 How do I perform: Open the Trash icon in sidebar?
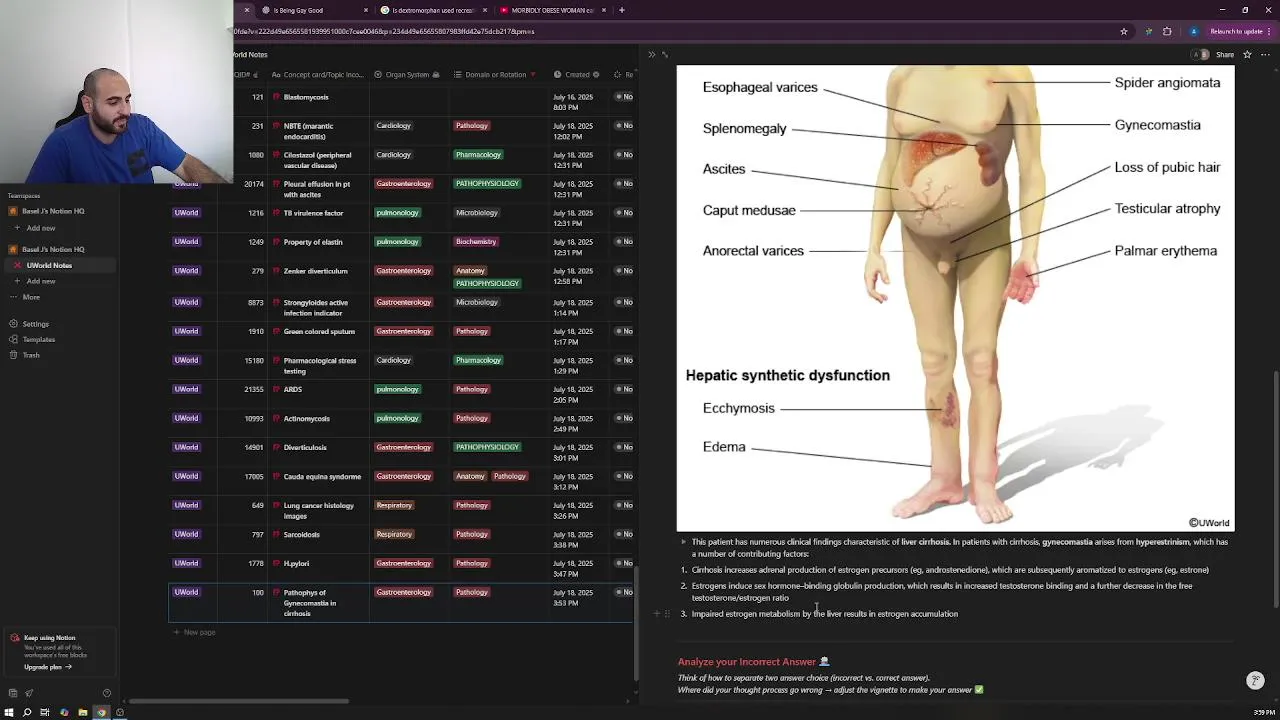tap(12, 355)
